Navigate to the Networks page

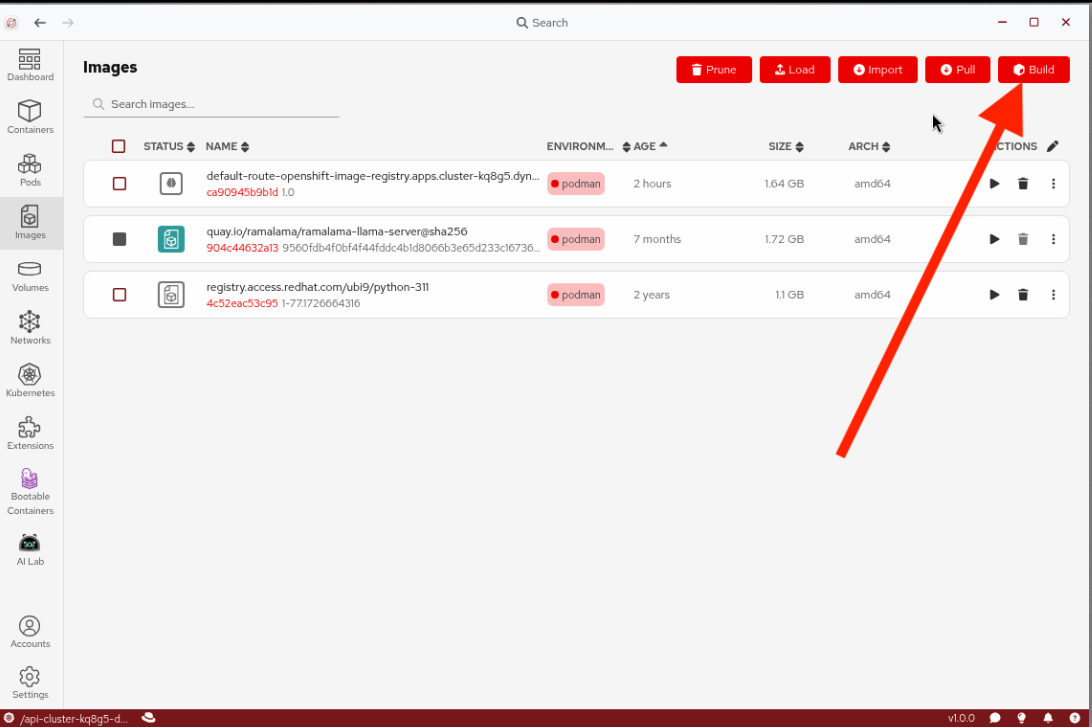click(30, 327)
